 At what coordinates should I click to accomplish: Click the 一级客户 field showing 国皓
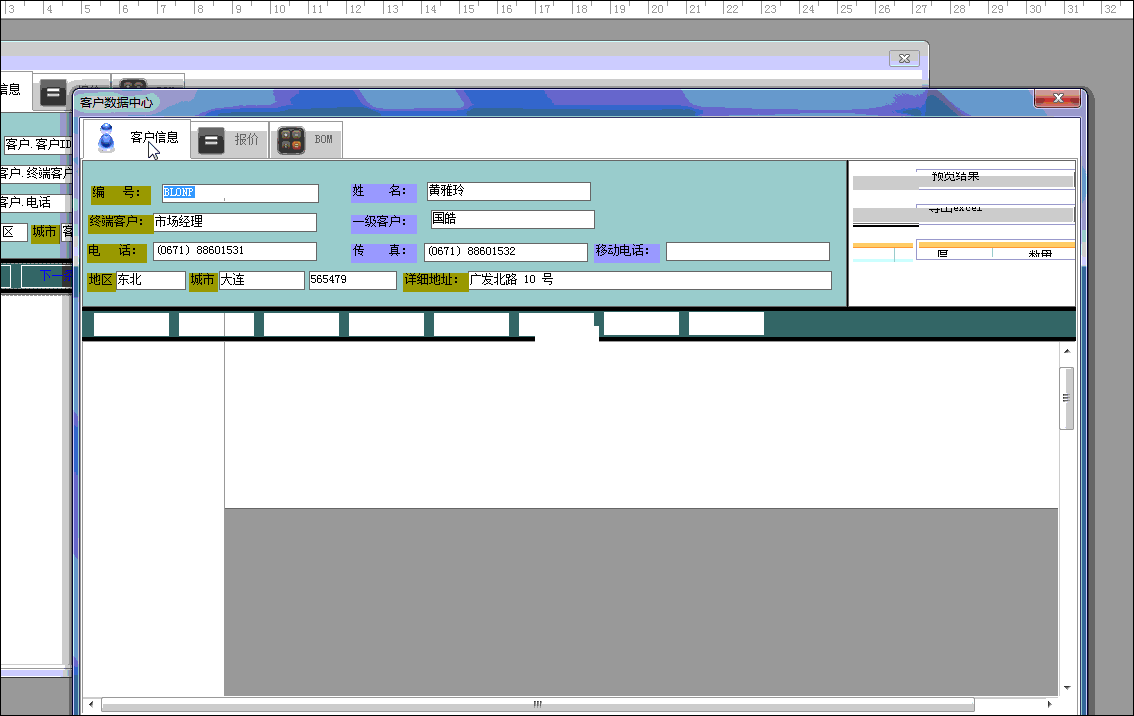[x=512, y=219]
